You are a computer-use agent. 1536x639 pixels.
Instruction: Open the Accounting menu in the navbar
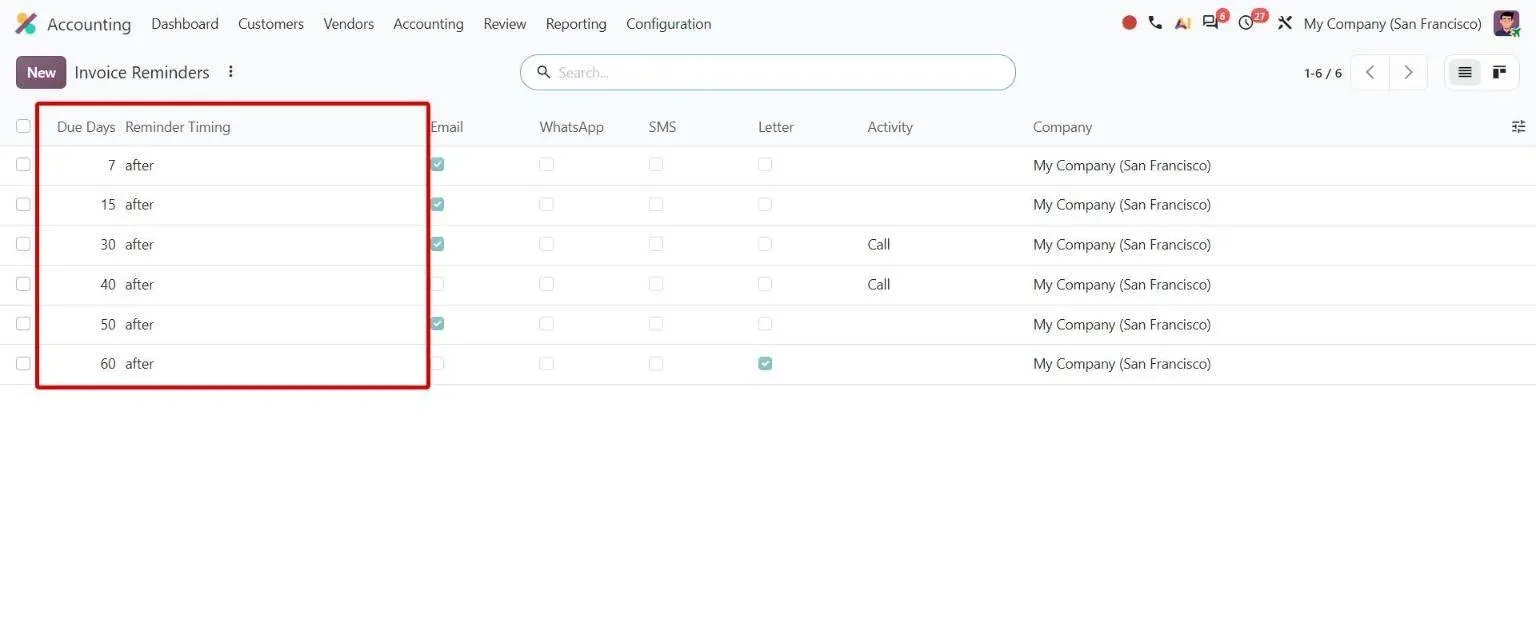(x=428, y=24)
